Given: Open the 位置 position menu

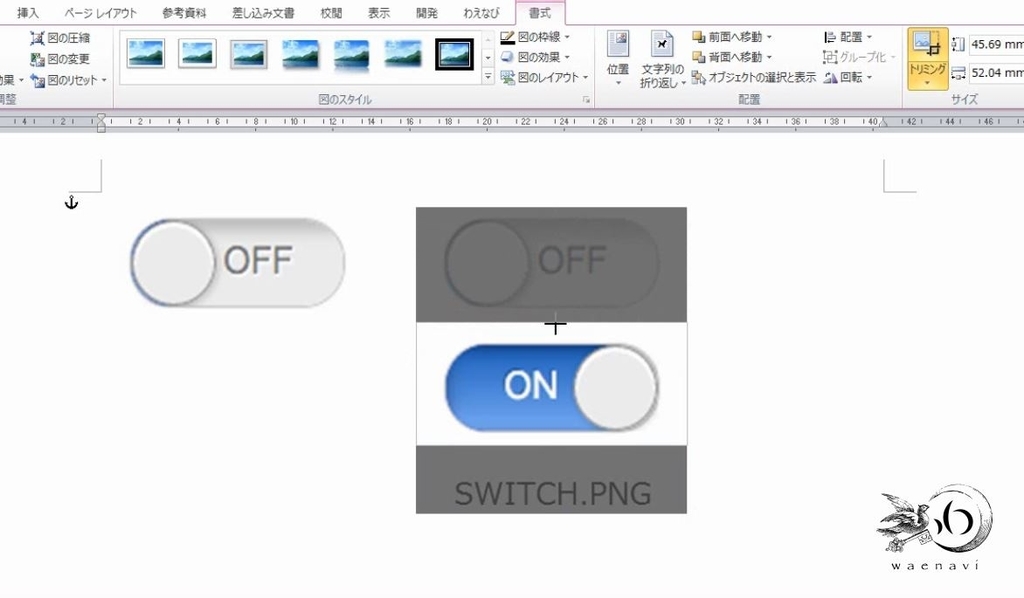Looking at the screenshot, I should tap(618, 59).
